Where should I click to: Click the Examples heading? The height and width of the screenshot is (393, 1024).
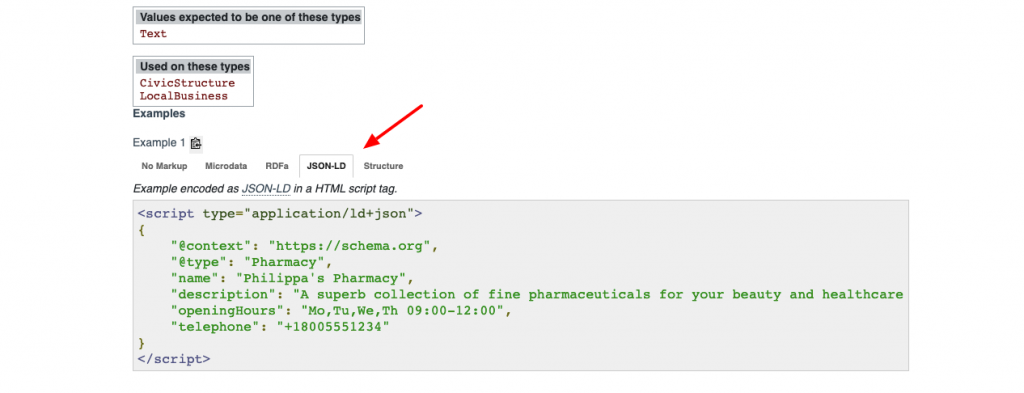pos(159,114)
